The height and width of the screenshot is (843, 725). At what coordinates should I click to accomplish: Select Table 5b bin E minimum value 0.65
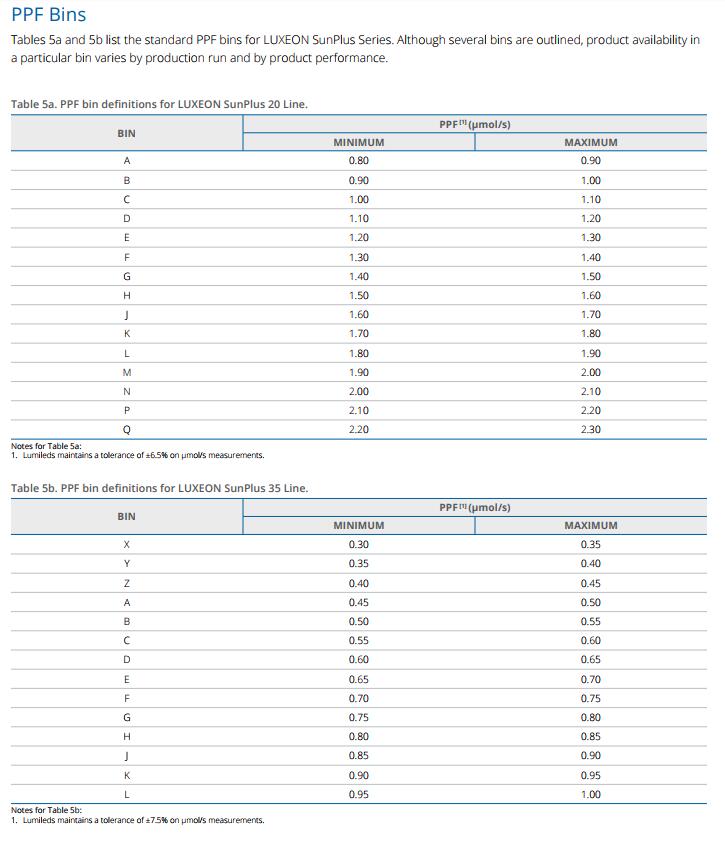click(358, 680)
